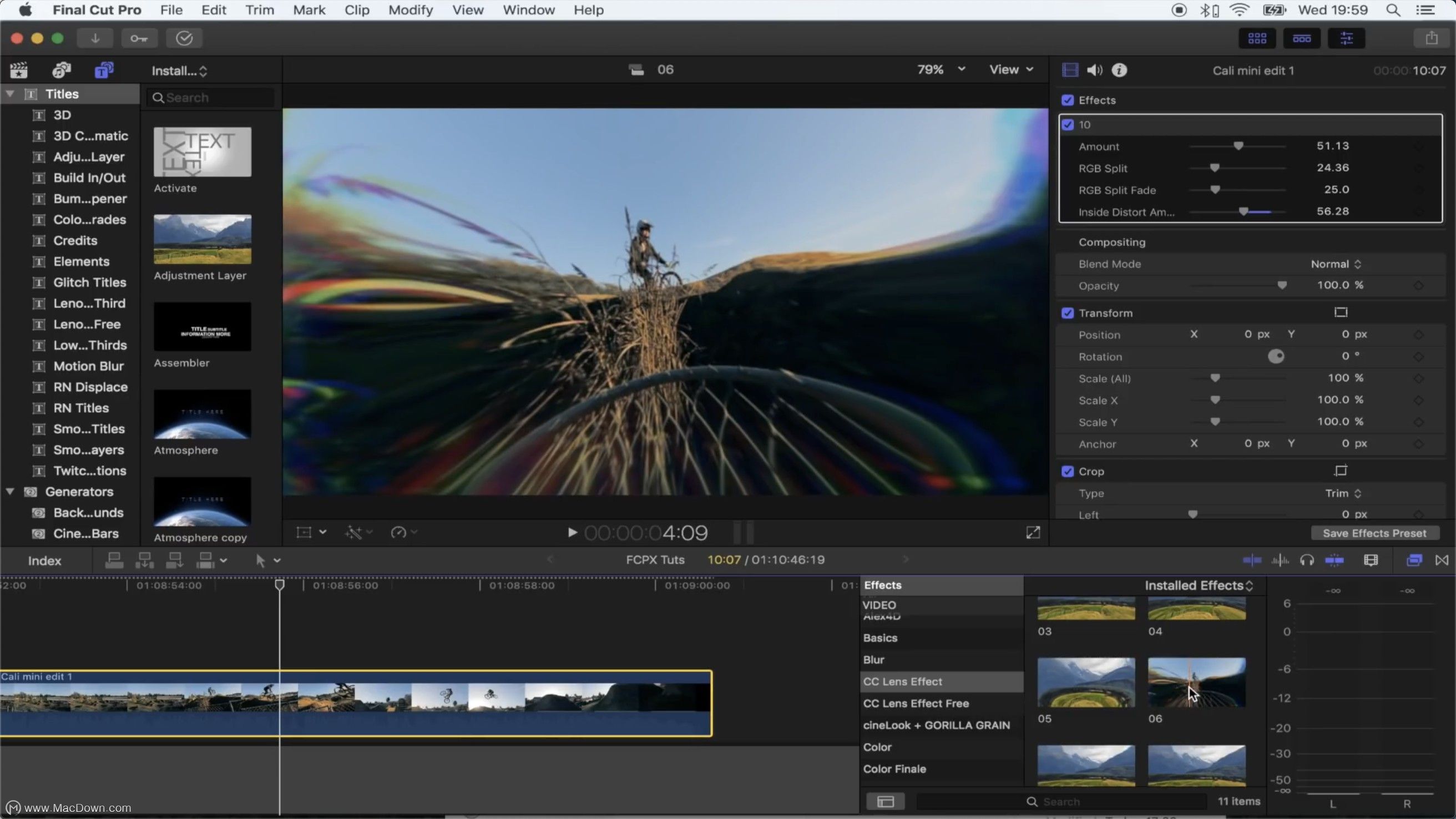Click the zoom level 79% dropdown
1456x819 pixels.
(x=940, y=69)
